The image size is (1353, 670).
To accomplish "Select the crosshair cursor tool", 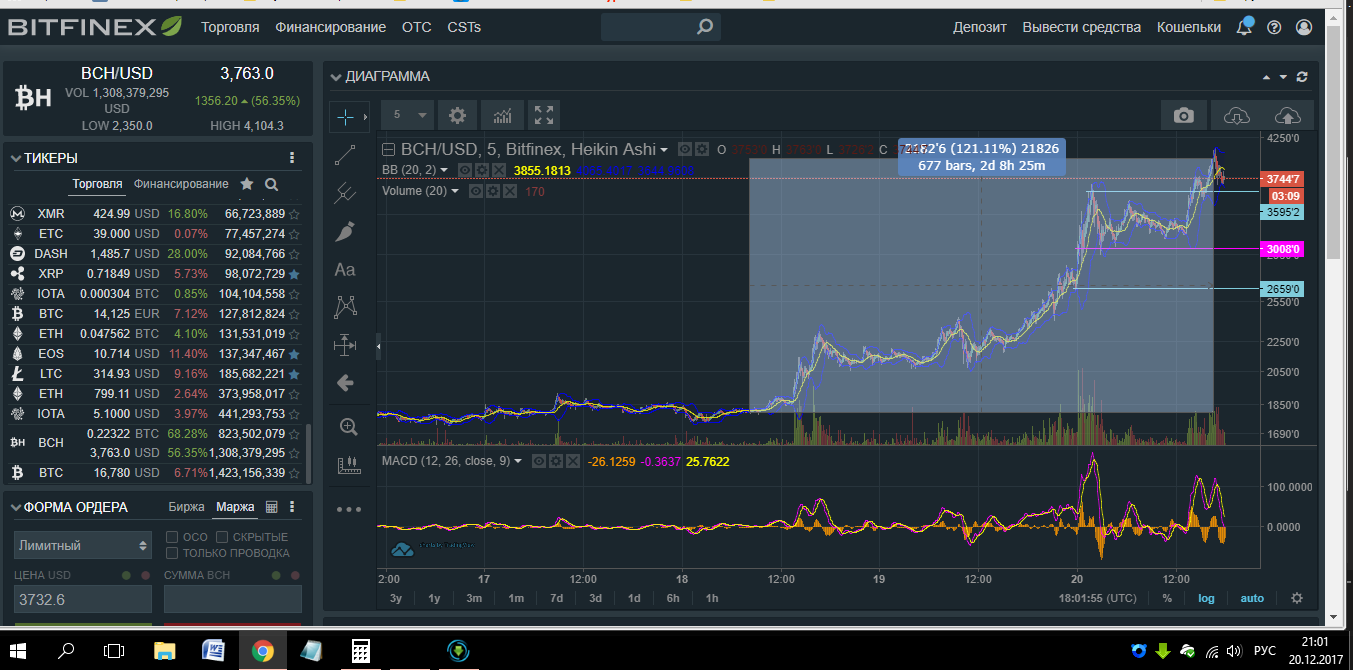I will pyautogui.click(x=346, y=117).
